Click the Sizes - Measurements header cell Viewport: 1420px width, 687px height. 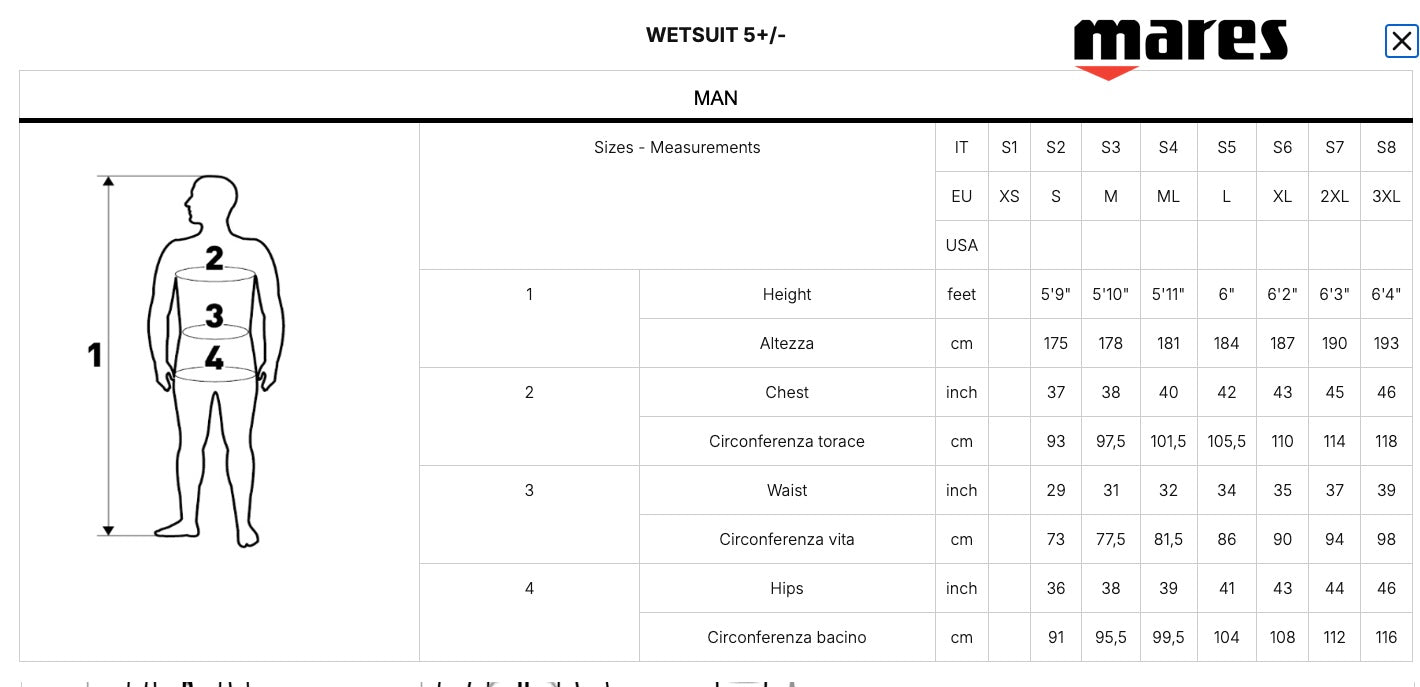pos(677,147)
